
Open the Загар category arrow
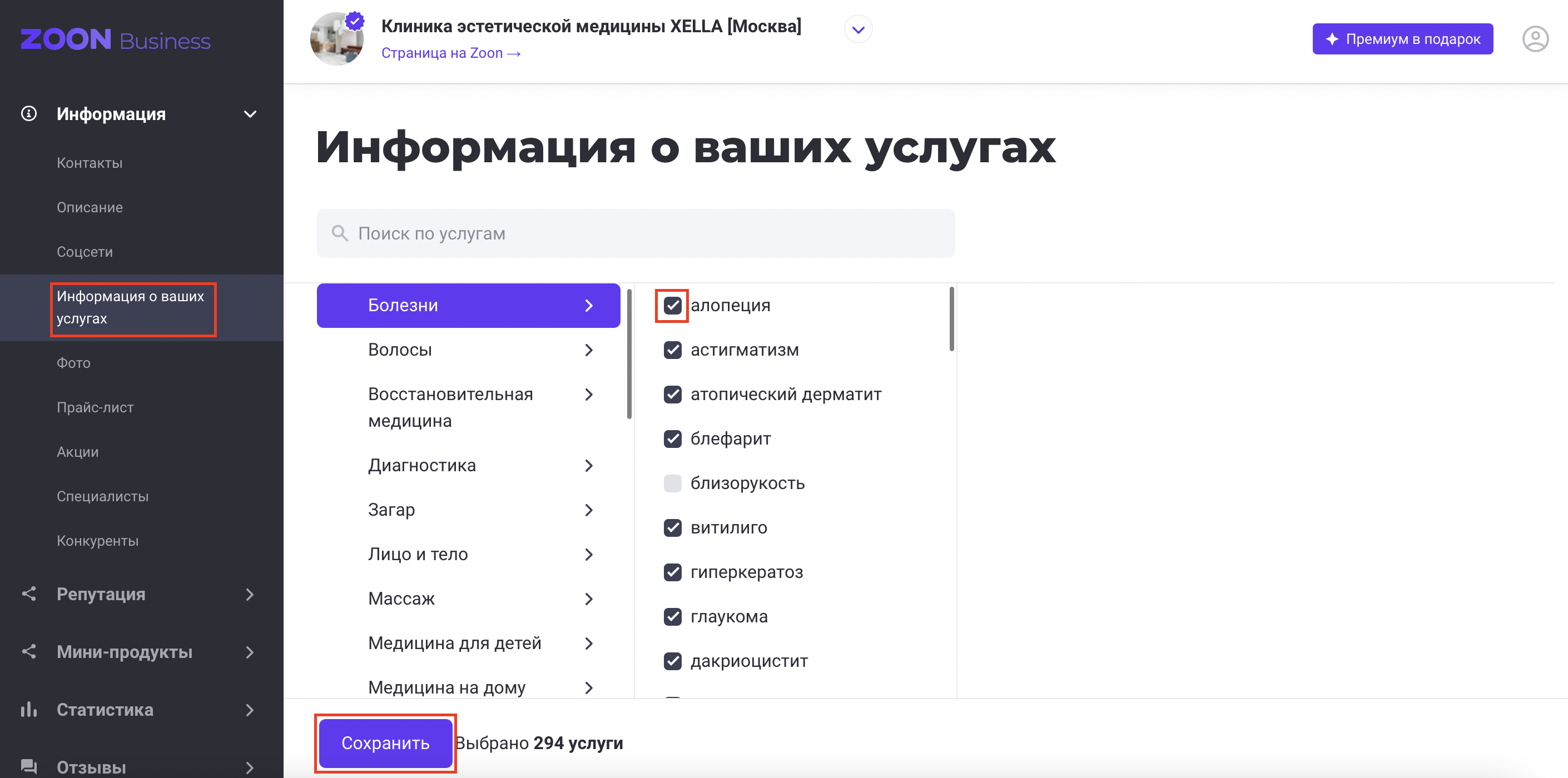(588, 510)
